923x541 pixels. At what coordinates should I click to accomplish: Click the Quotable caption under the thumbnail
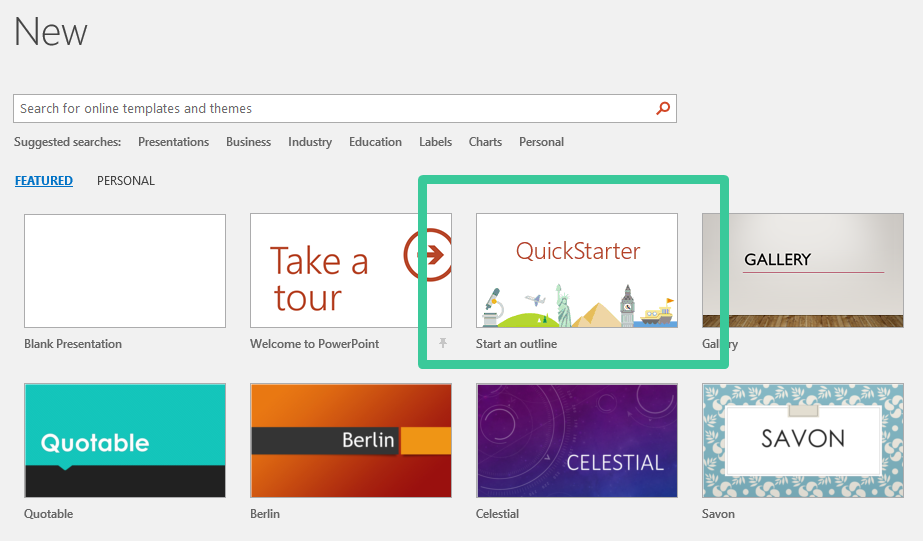tap(49, 514)
